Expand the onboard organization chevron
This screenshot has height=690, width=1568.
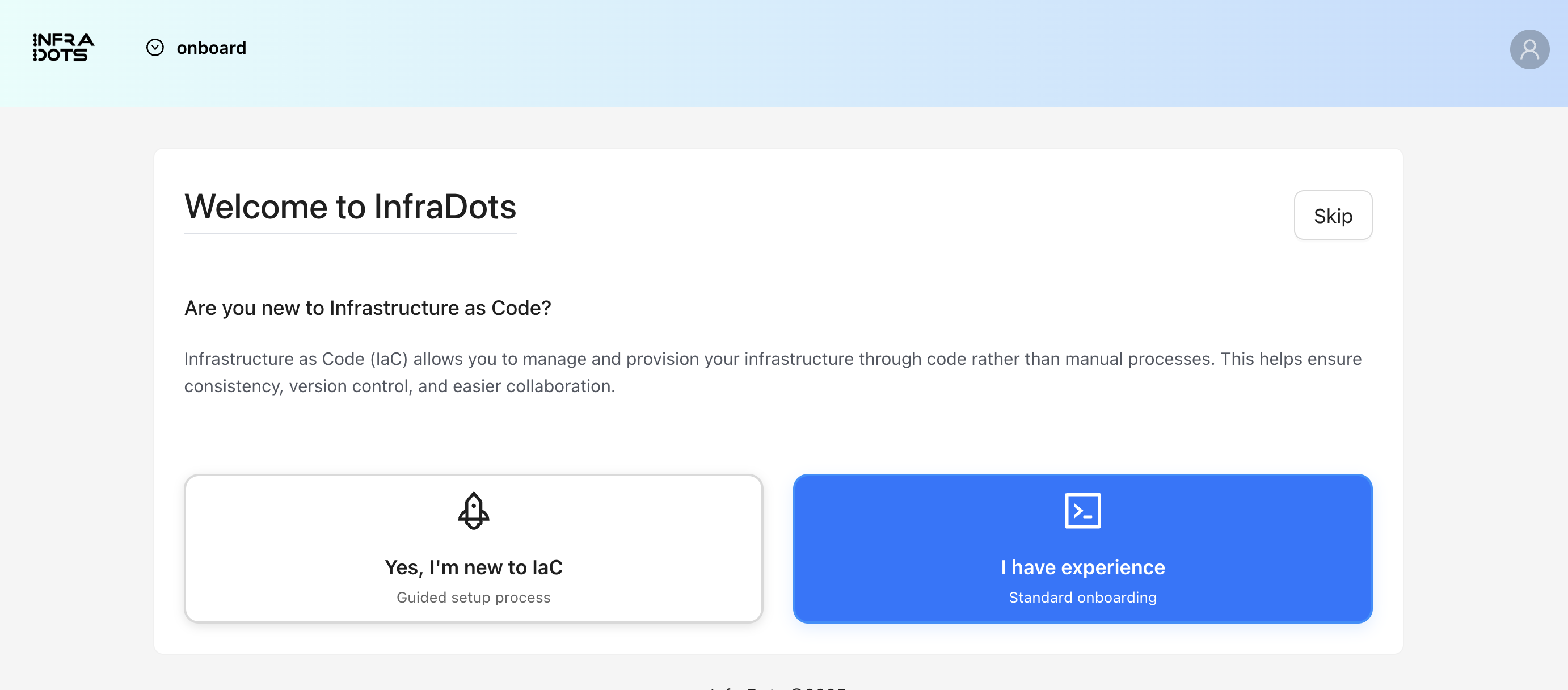155,48
